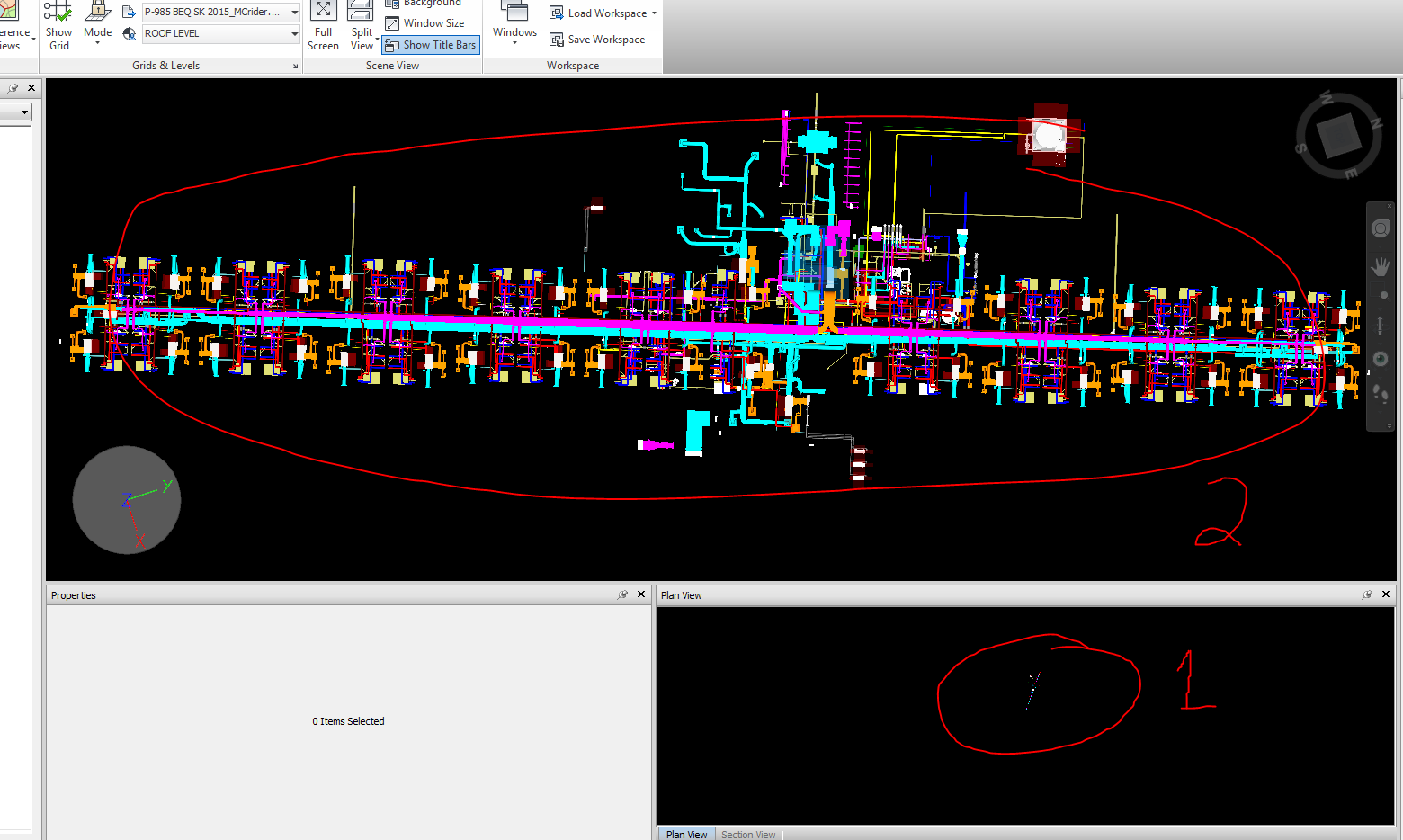This screenshot has height=840, width=1403.
Task: Expand the Load Workspace dropdown arrow
Action: (x=654, y=13)
